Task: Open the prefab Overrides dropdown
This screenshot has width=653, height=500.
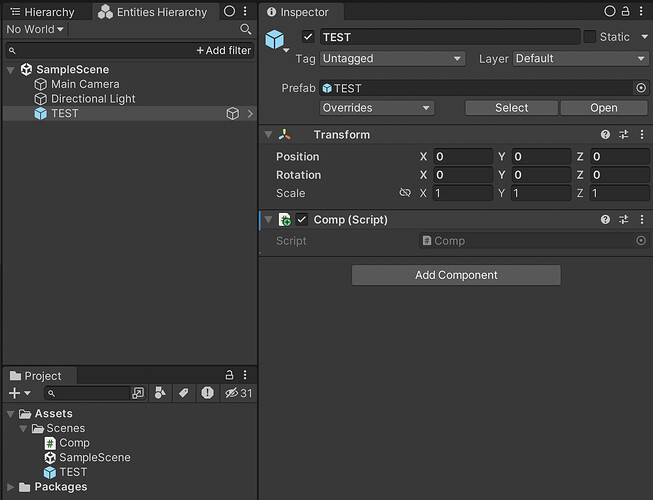Action: tap(376, 108)
